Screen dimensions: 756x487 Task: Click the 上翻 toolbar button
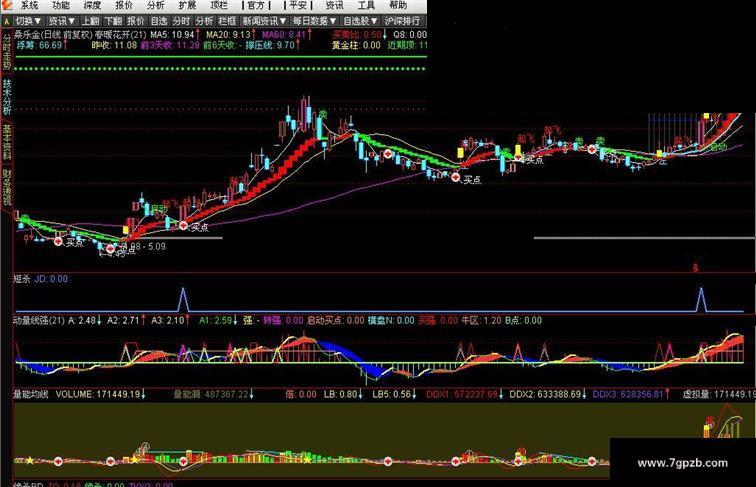coord(90,21)
